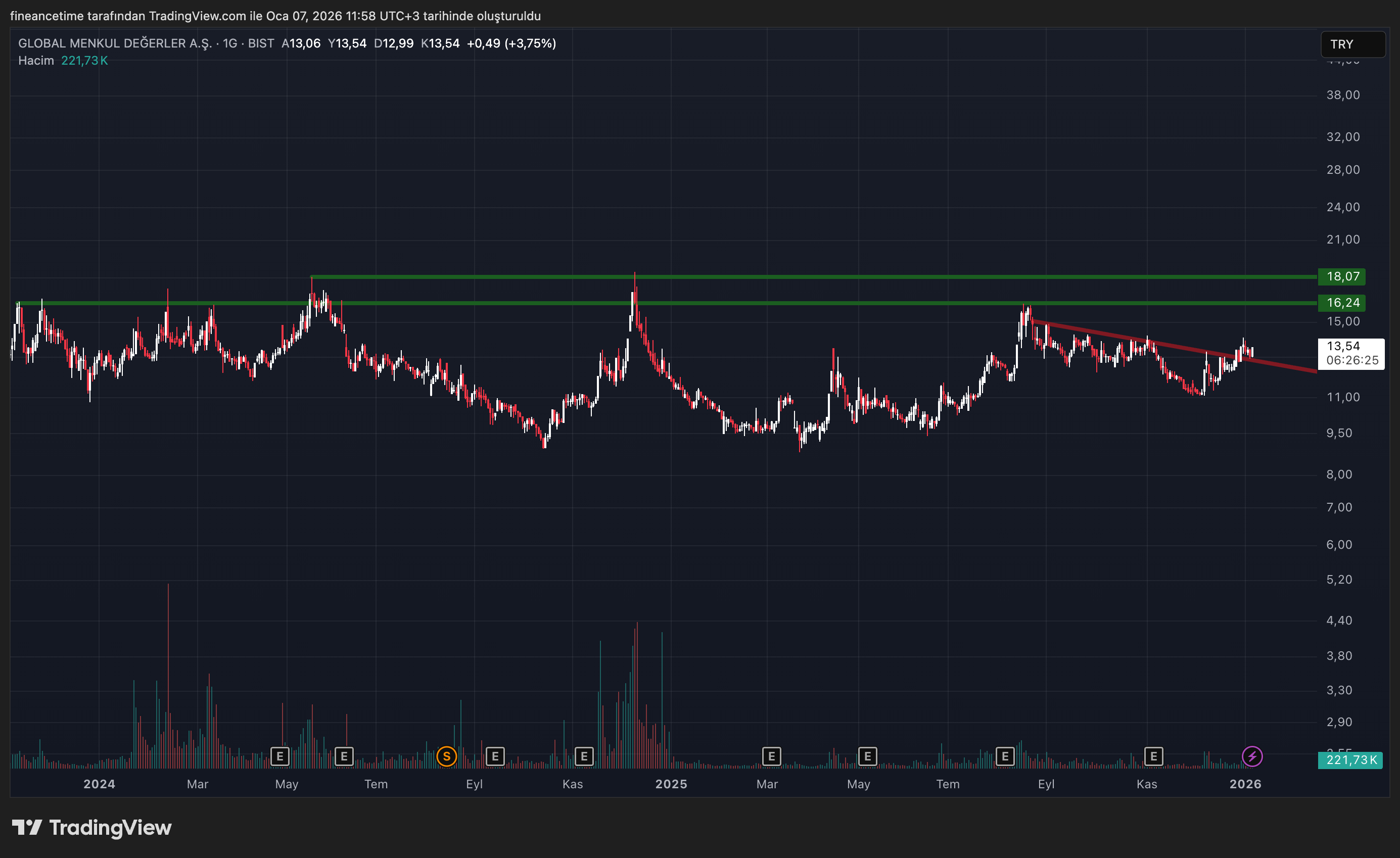
Task: Click the earnings marker between Tem and Eyl 2025
Action: [1005, 756]
